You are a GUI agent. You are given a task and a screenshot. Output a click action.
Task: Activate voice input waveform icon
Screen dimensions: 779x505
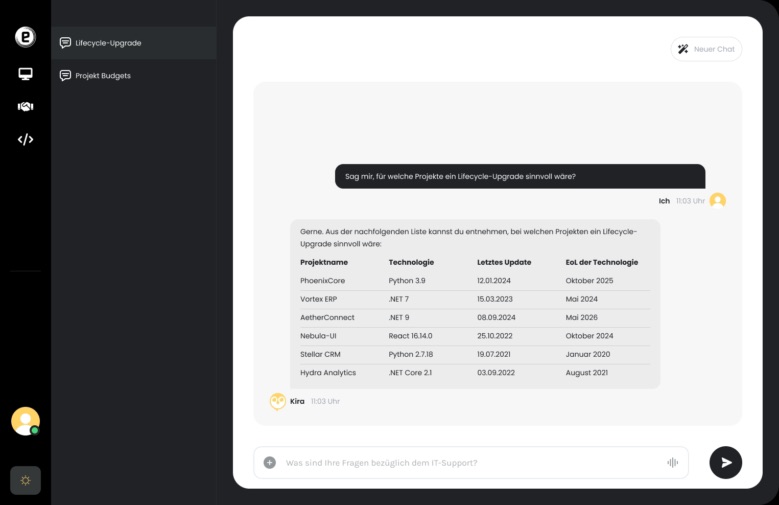[x=673, y=463]
